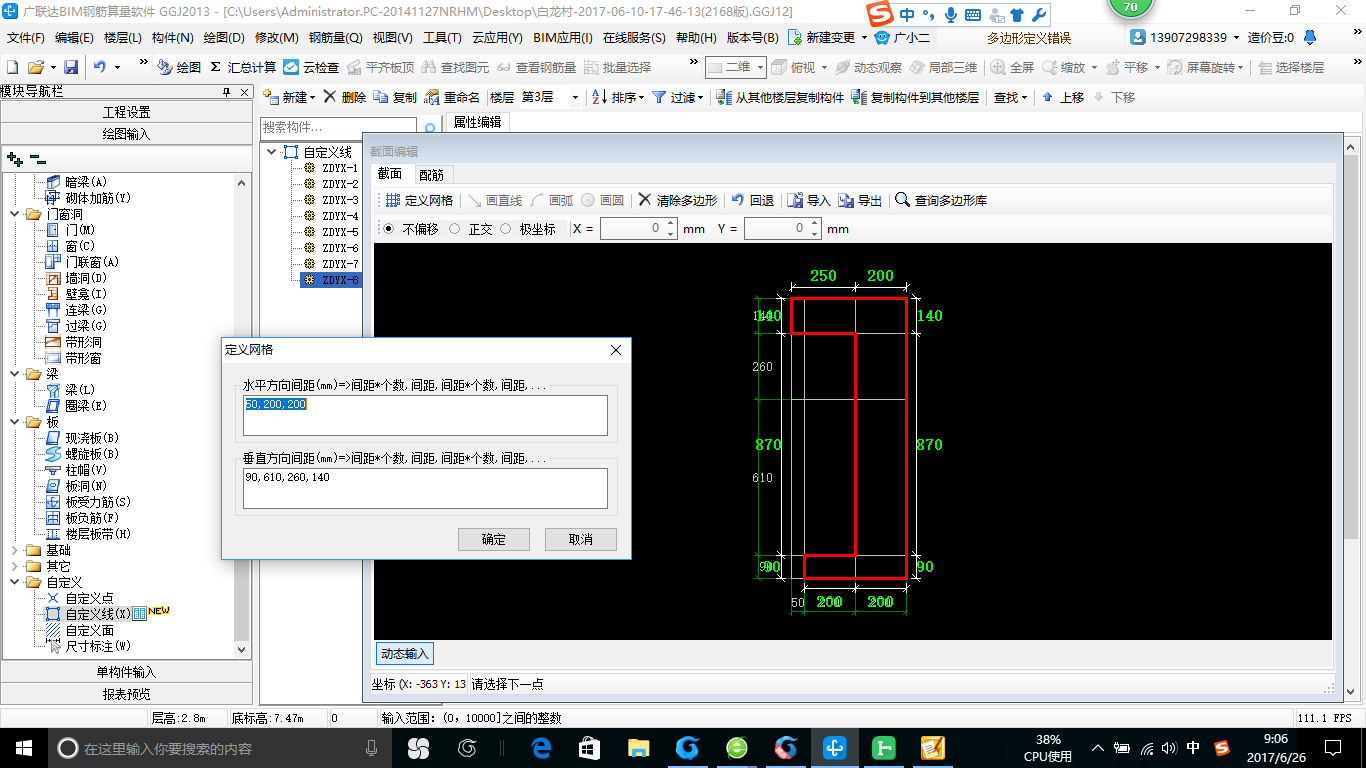This screenshot has height=768, width=1366.
Task: Click 清除多边形 clear polygon tool
Action: coord(678,200)
